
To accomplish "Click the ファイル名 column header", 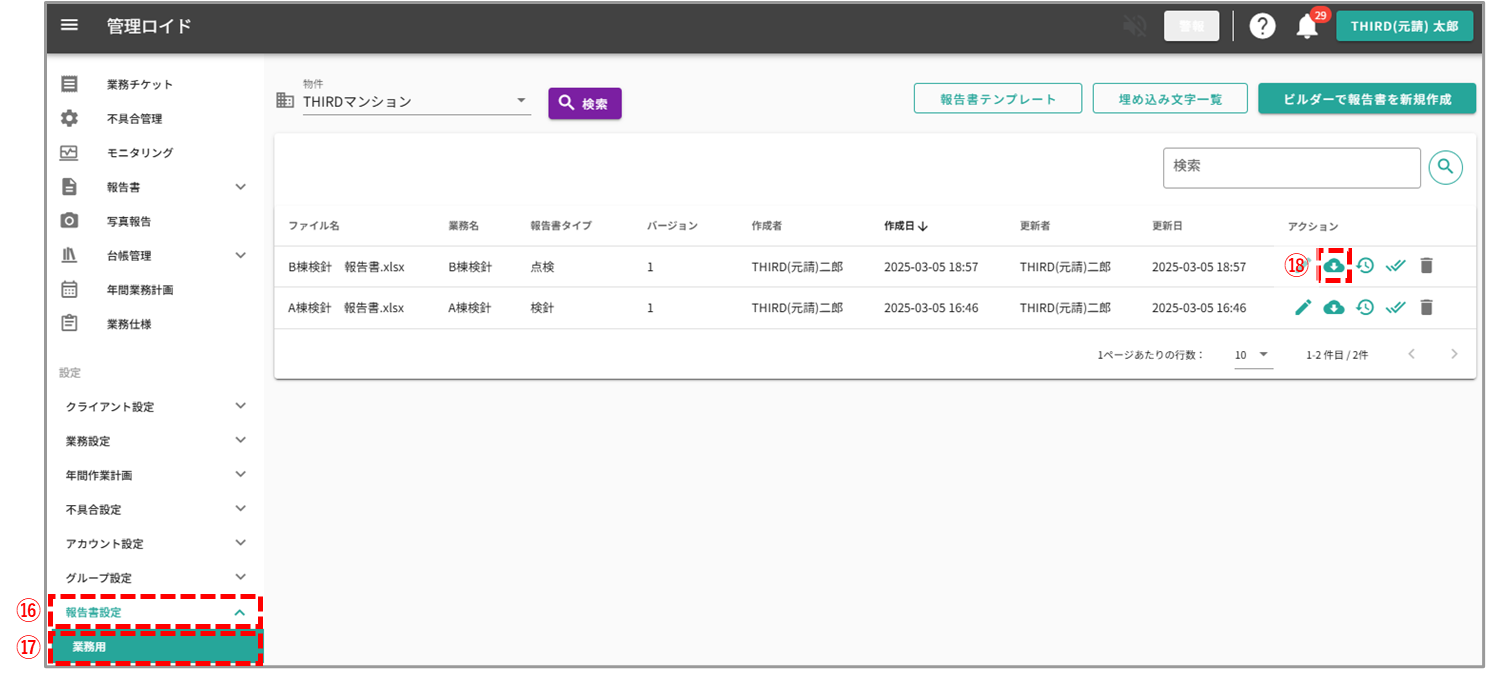I will pos(314,226).
